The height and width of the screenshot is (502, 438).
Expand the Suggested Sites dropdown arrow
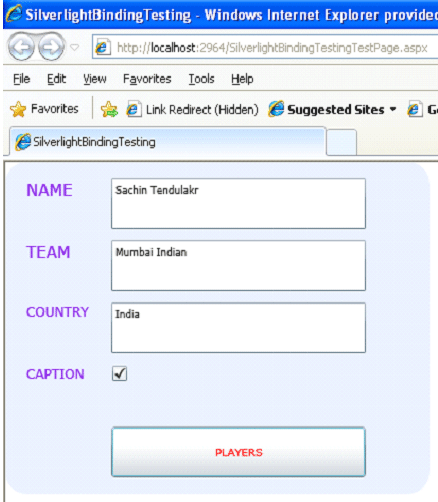(393, 109)
